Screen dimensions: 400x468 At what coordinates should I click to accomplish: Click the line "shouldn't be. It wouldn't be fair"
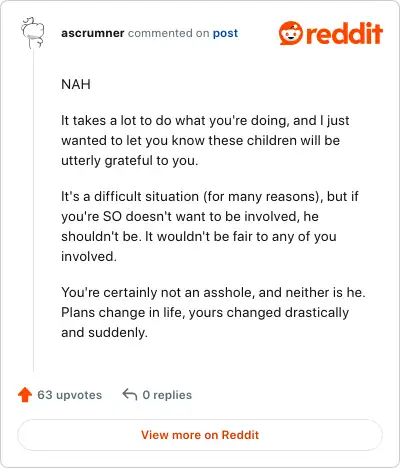[x=199, y=236]
